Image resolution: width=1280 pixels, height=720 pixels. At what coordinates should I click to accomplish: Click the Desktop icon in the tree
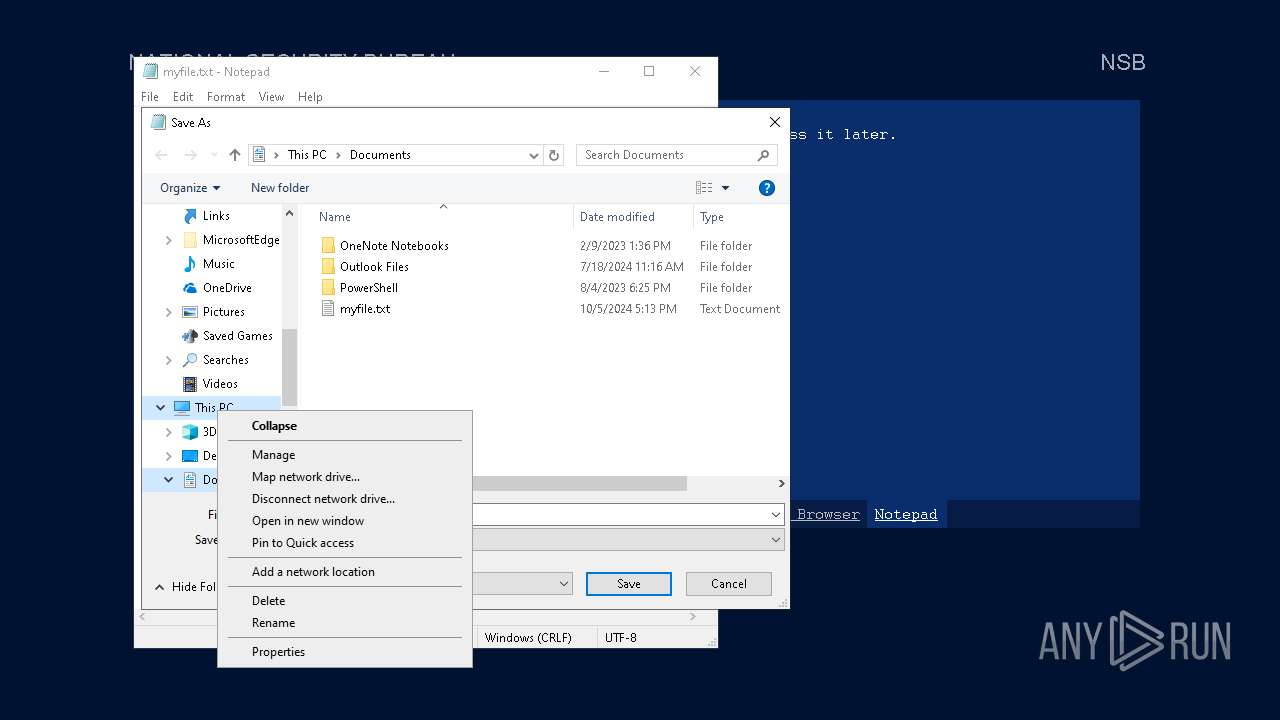pyautogui.click(x=190, y=456)
